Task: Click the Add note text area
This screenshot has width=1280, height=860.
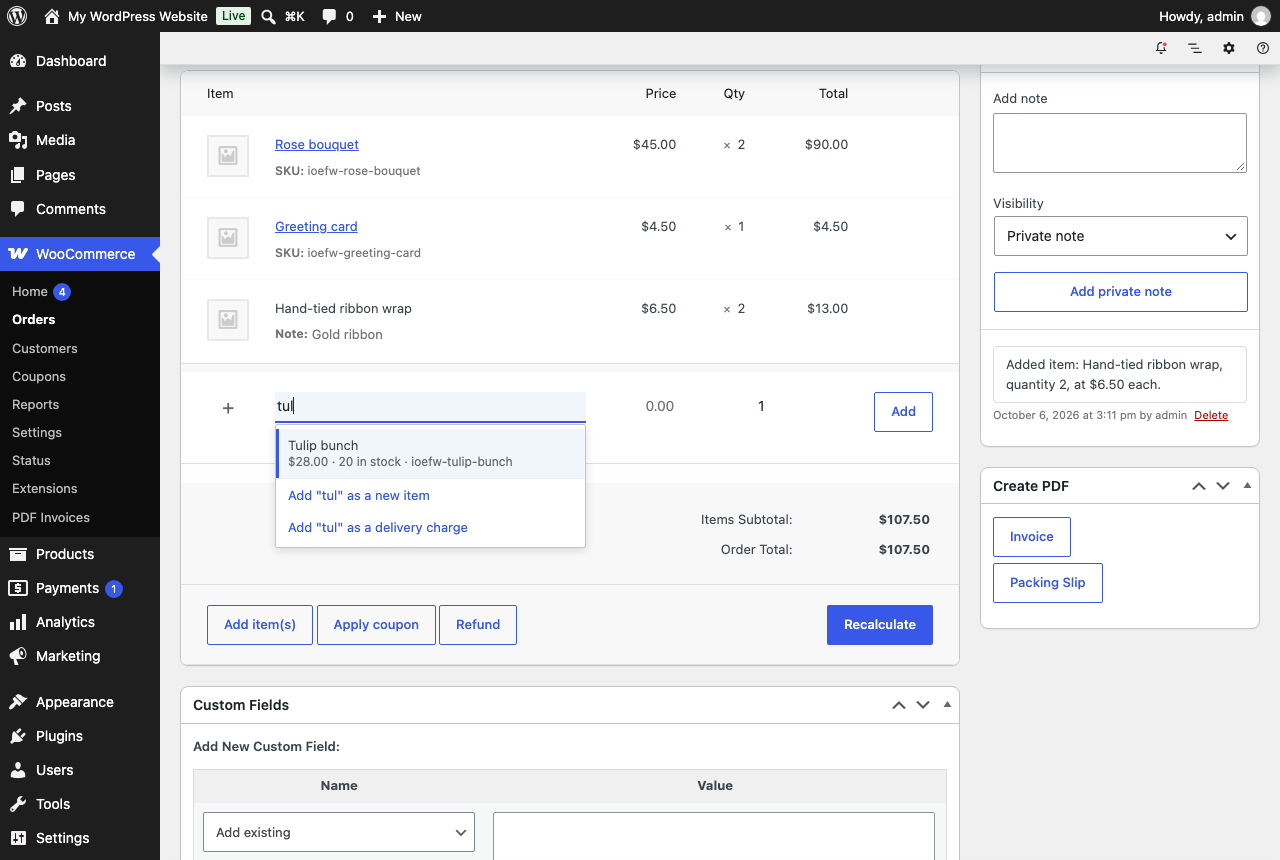Action: coord(1120,143)
